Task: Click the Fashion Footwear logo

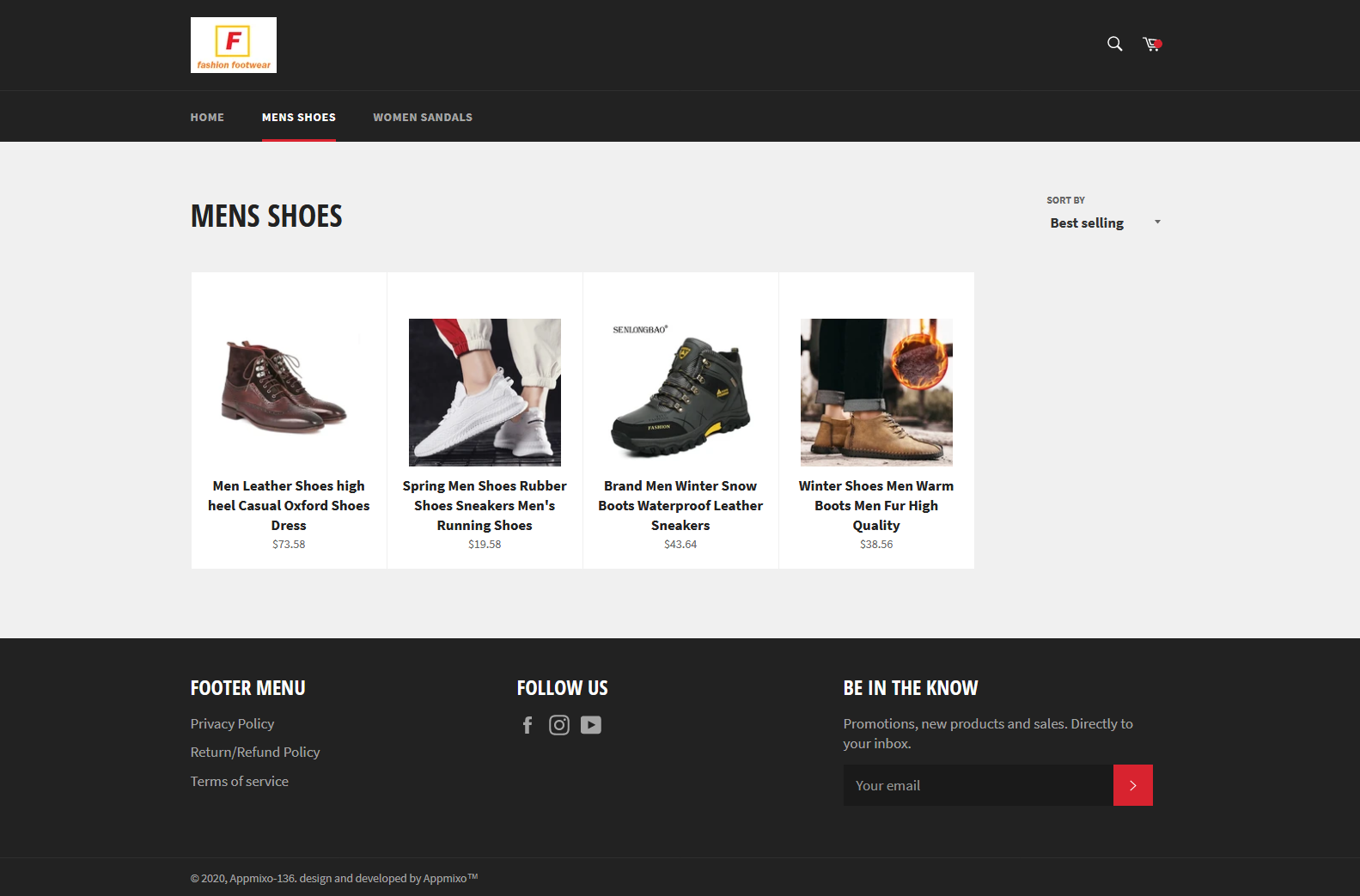Action: (x=234, y=45)
